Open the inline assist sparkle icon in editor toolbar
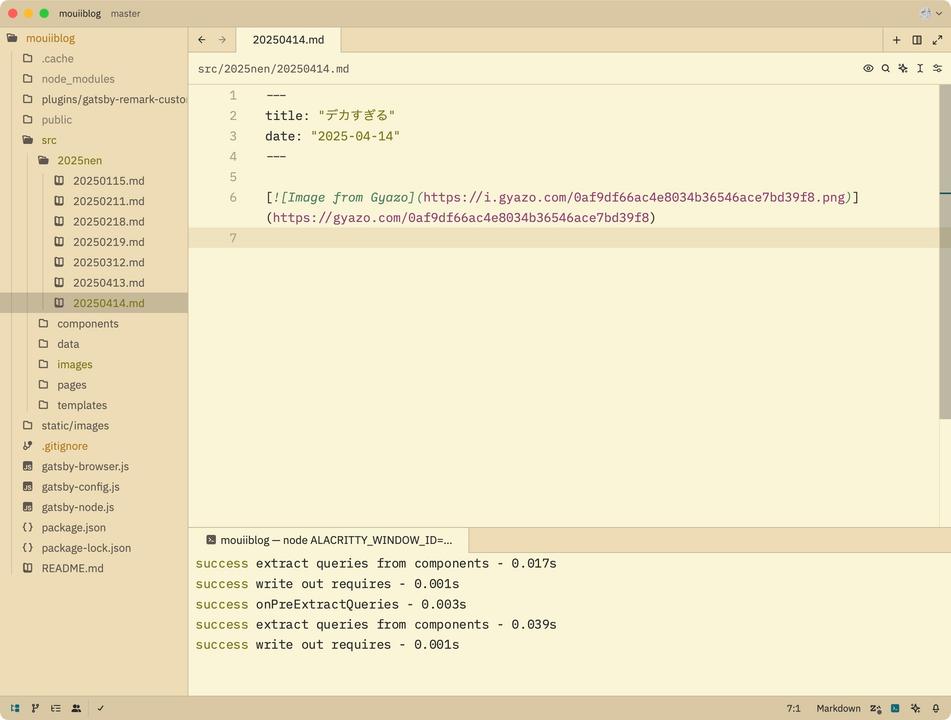Screen dimensions: 951x720 [903, 69]
